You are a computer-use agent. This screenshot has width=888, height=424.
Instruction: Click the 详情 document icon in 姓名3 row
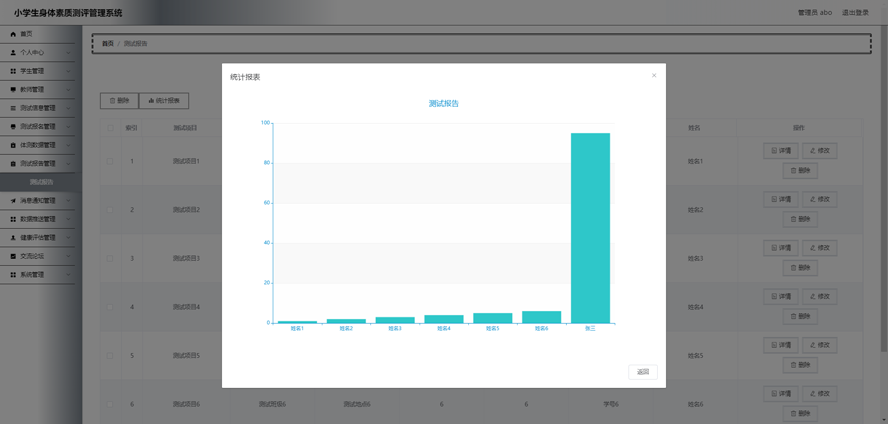pyautogui.click(x=774, y=248)
